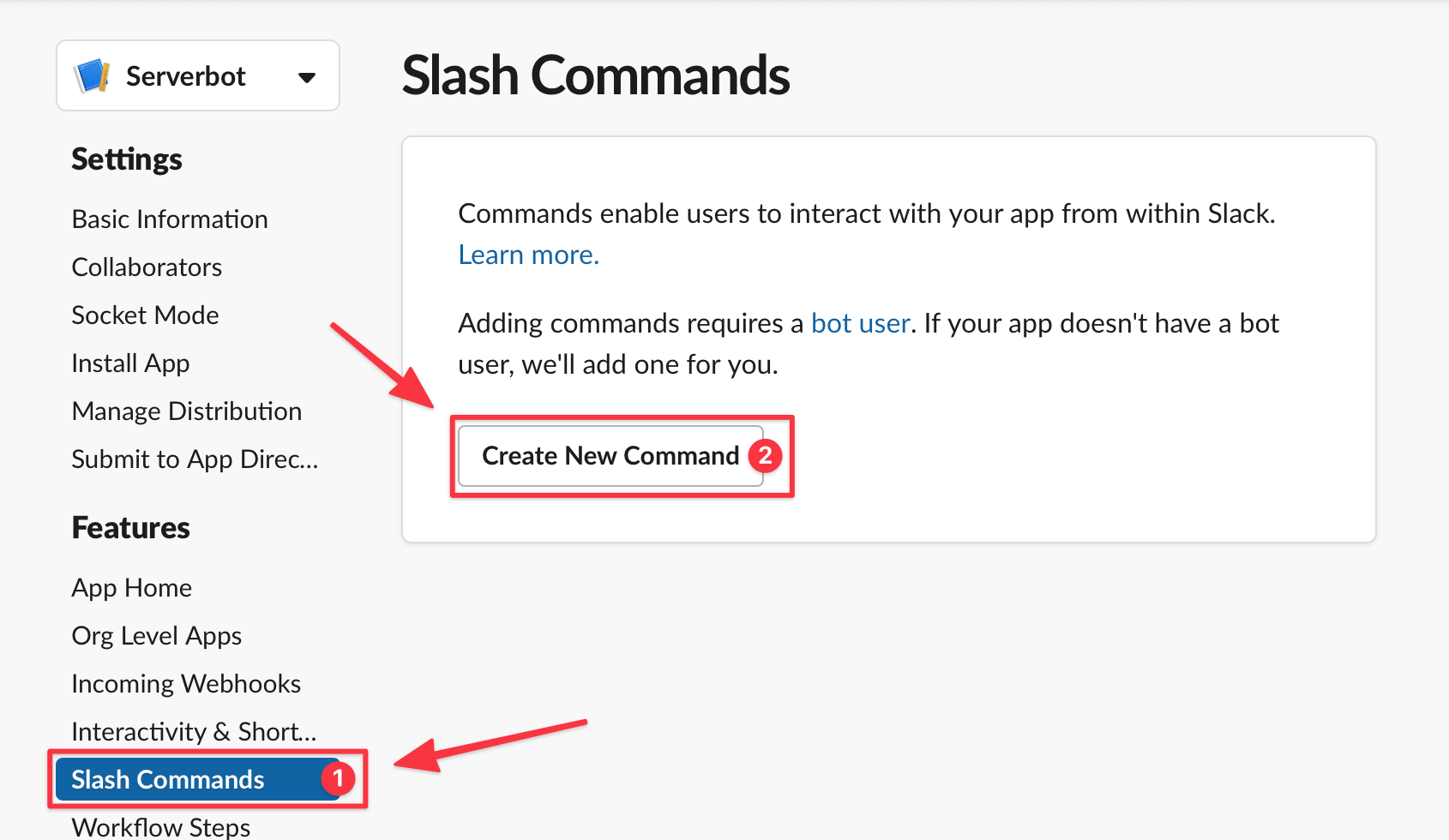Click the bot user link
Image resolution: width=1449 pixels, height=840 pixels.
[x=860, y=323]
